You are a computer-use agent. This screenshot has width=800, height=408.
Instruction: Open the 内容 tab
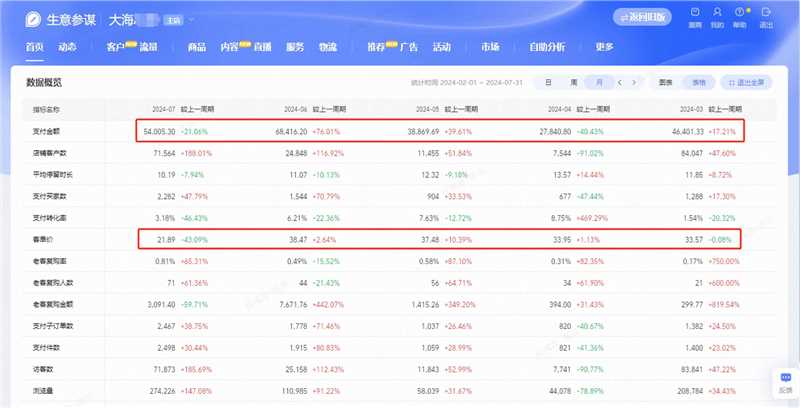point(230,47)
